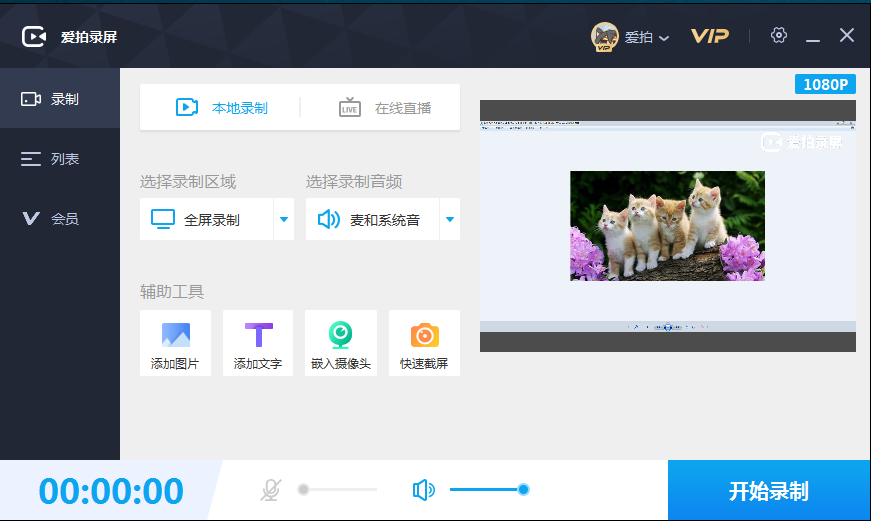This screenshot has width=871, height=521.
Task: Click the 添加图片 (add image) icon
Action: 175,335
